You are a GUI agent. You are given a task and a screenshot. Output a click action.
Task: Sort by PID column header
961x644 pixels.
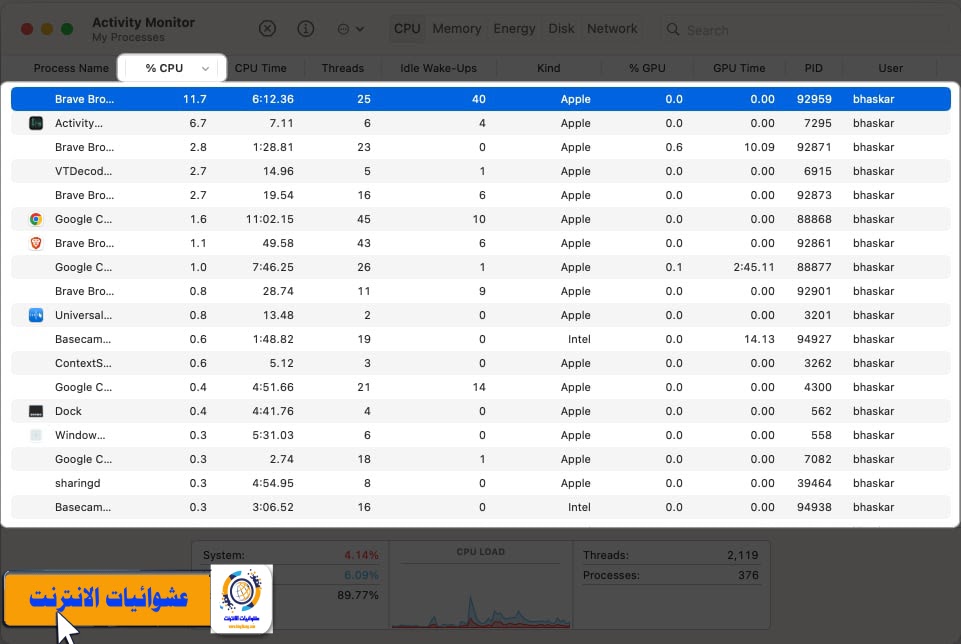click(813, 68)
